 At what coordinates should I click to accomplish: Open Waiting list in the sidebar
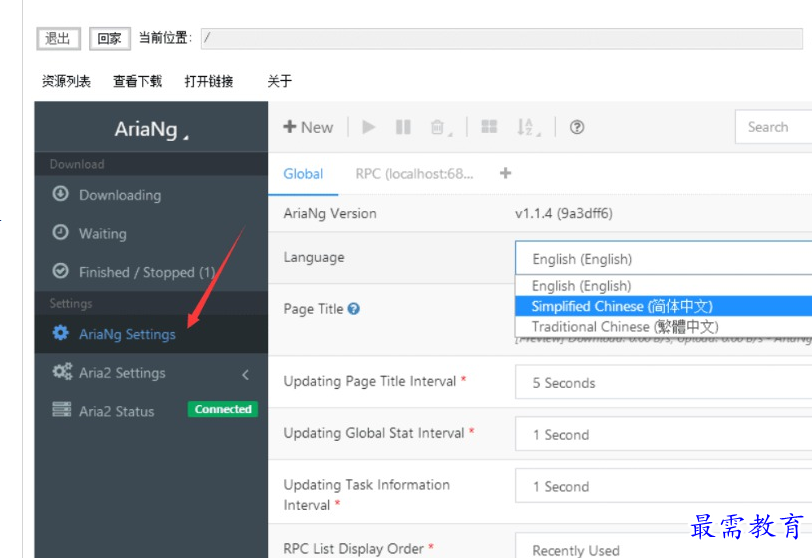(x=151, y=233)
